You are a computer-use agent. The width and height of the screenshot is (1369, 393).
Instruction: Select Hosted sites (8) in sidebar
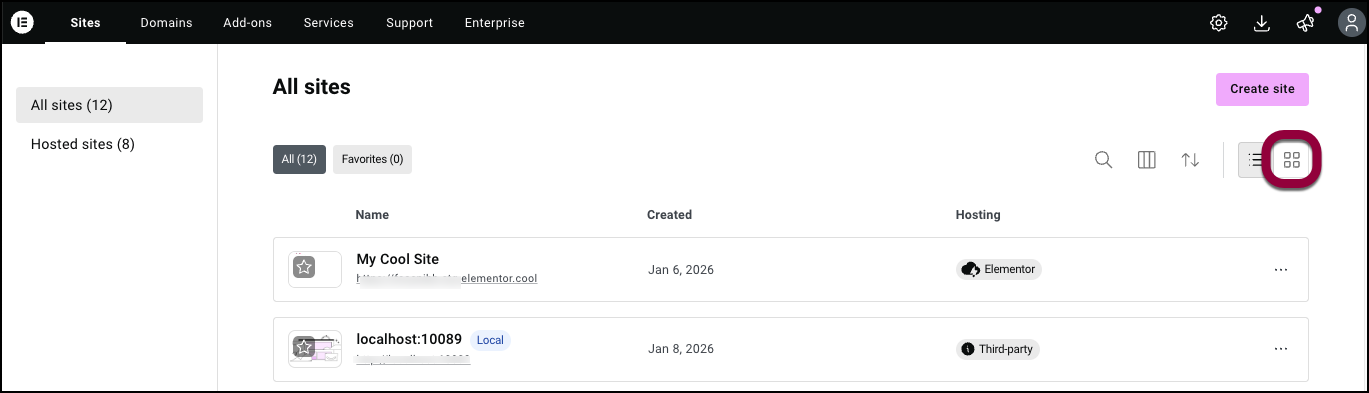click(x=109, y=144)
